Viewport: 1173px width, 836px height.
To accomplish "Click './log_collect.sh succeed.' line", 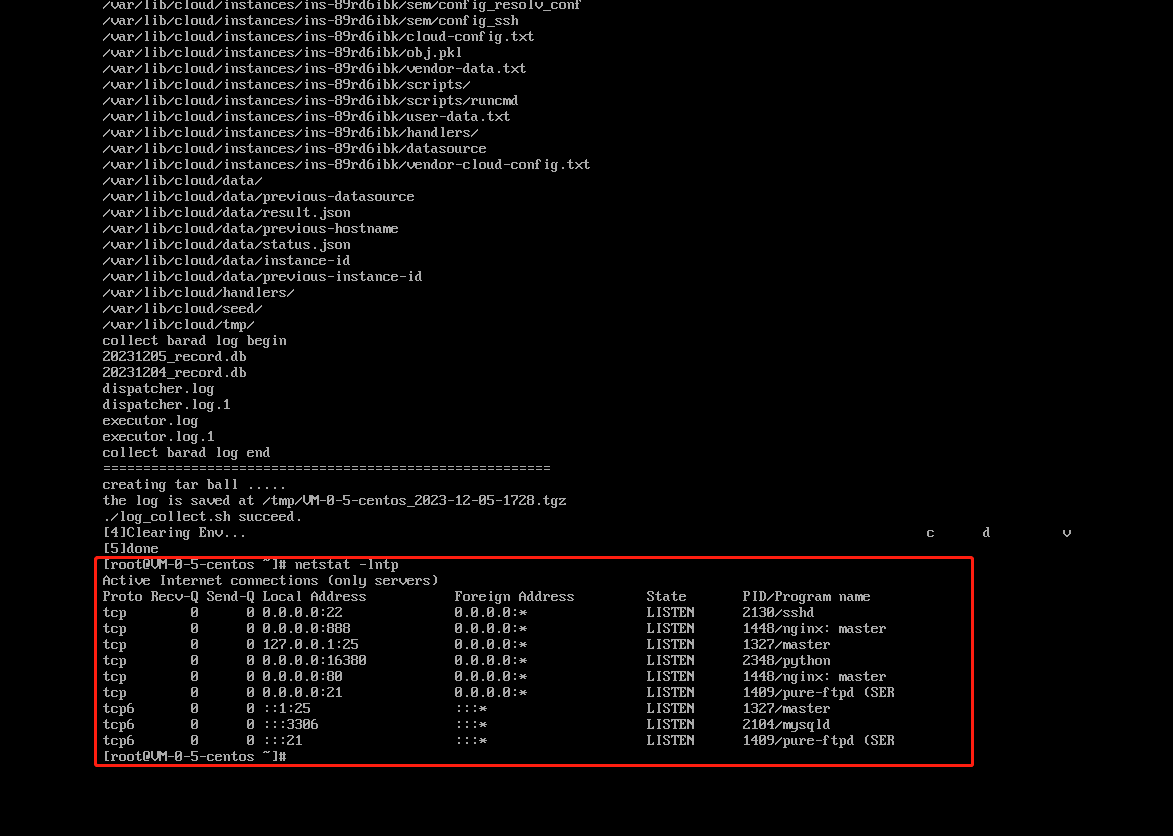I will coord(202,517).
